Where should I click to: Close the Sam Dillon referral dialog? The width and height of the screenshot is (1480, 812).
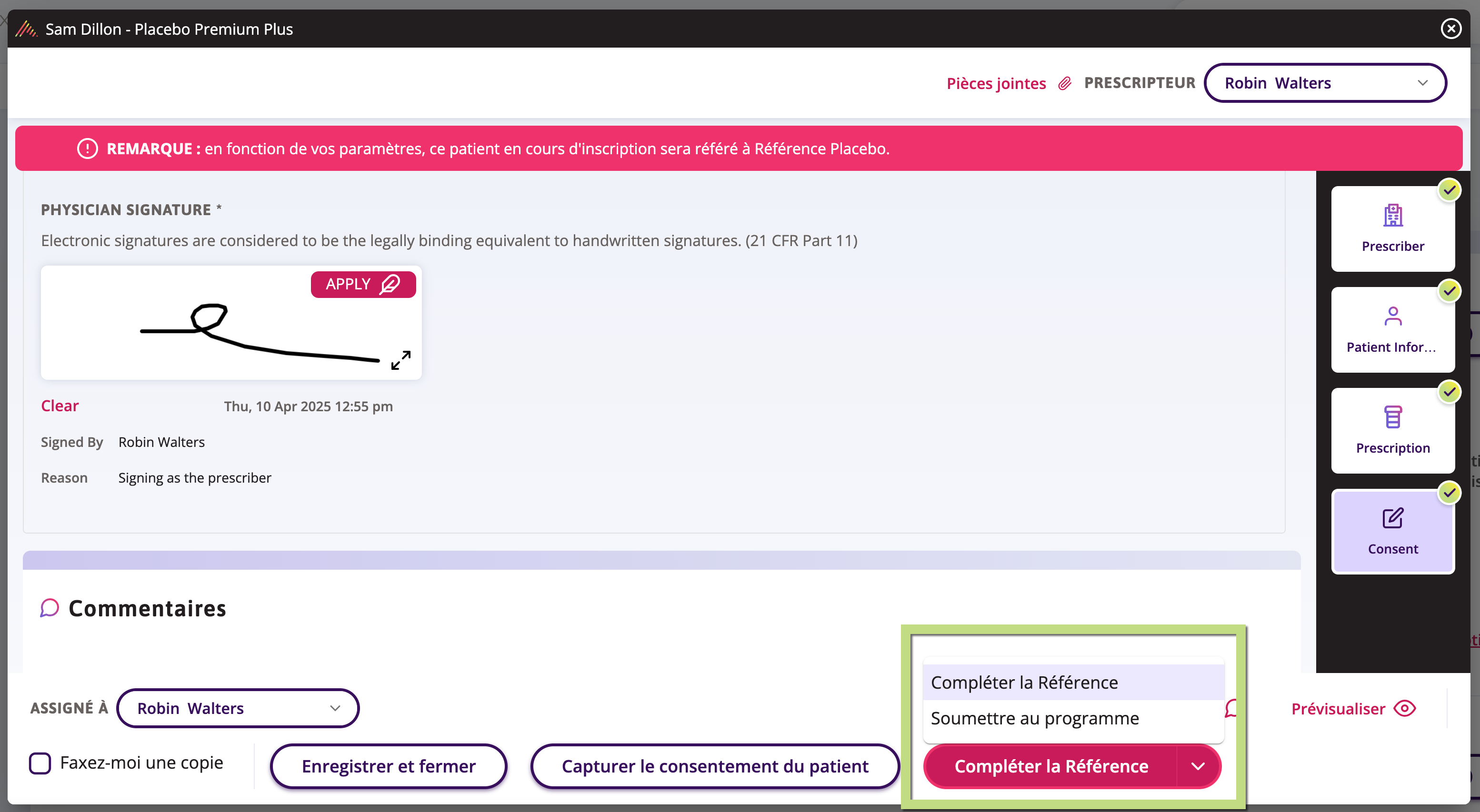(x=1450, y=29)
